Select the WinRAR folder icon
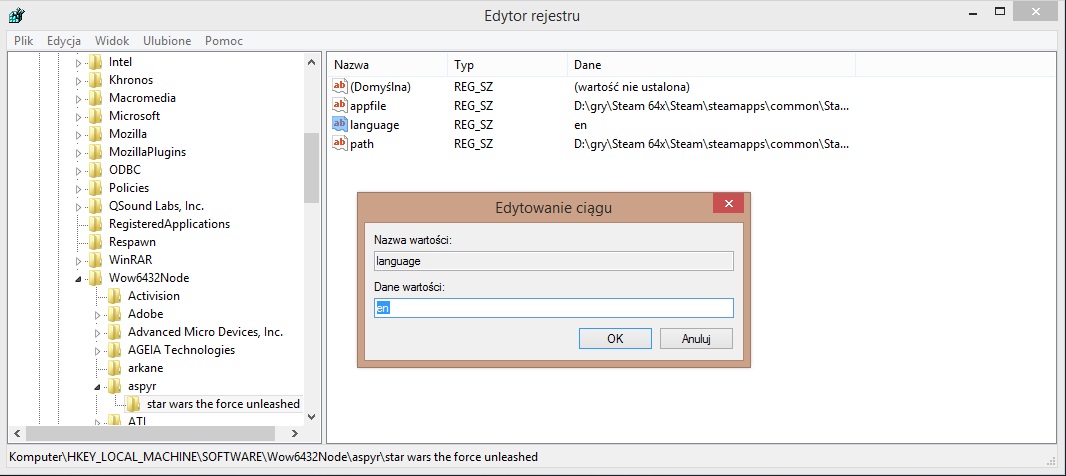This screenshot has width=1066, height=476. [96, 260]
